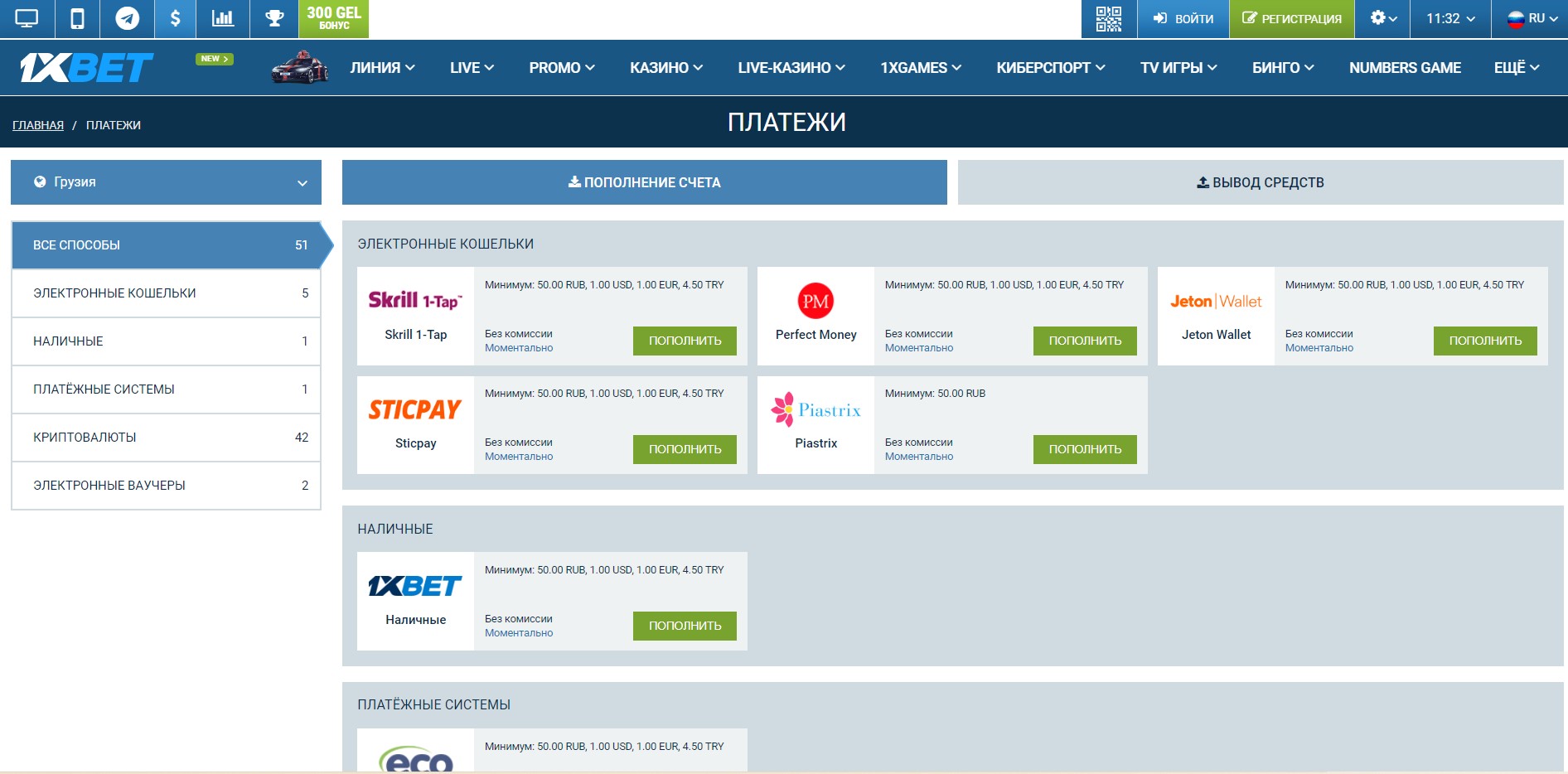This screenshot has width=1568, height=774.
Task: Filter by Электронные кошельки
Action: coord(167,293)
